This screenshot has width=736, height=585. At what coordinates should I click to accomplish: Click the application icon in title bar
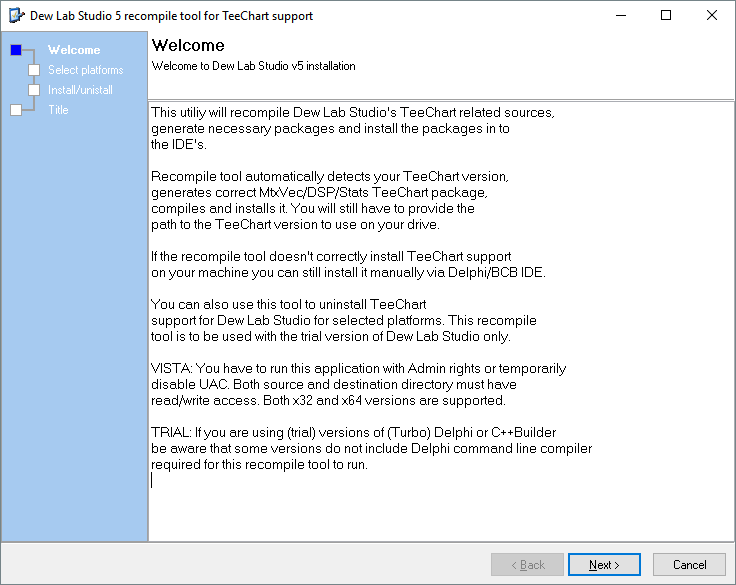[x=16, y=15]
